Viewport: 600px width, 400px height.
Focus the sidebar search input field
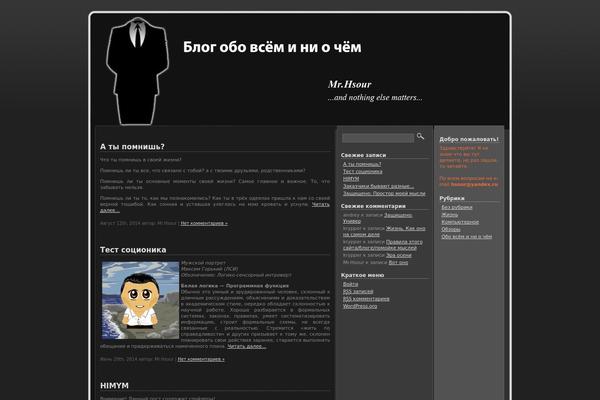coord(378,138)
